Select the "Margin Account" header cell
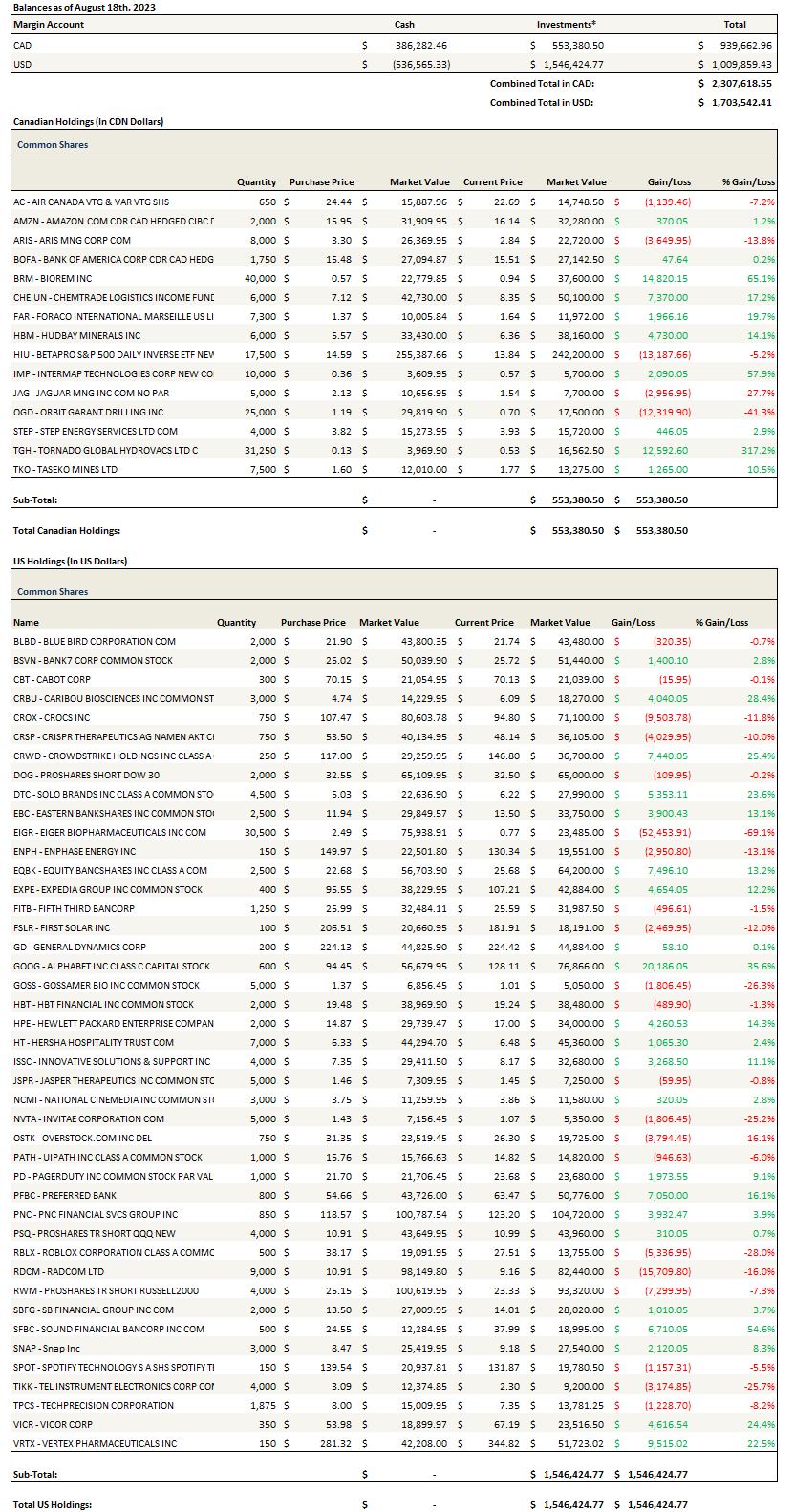 pos(49,25)
